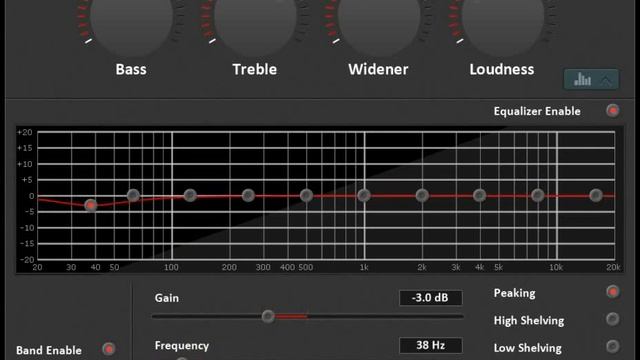Click the 100 frequency axis label
Image resolution: width=640 pixels, height=360 pixels.
[171, 267]
